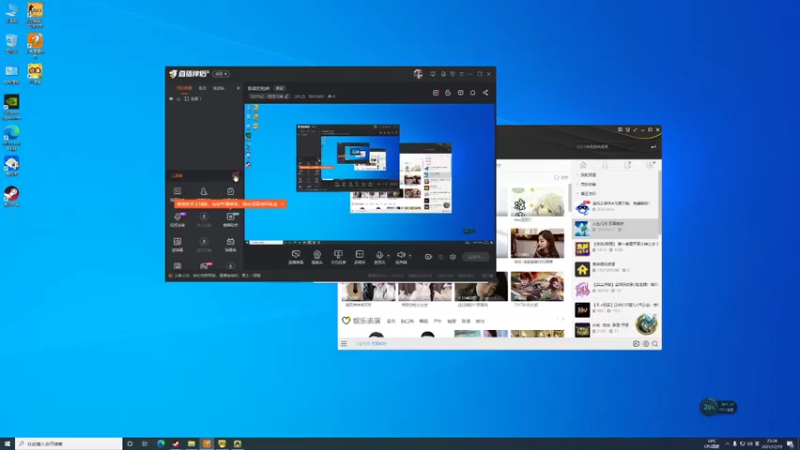Open the game category pill below the stream title
800x450 pixels.
pos(269,96)
